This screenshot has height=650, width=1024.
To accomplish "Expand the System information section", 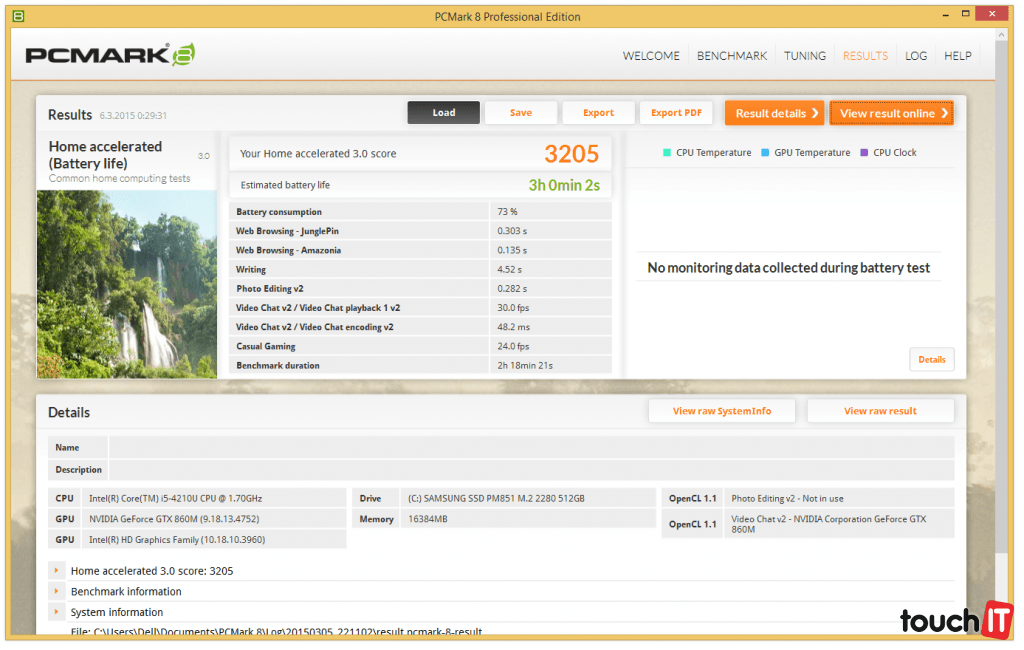I will [x=57, y=612].
